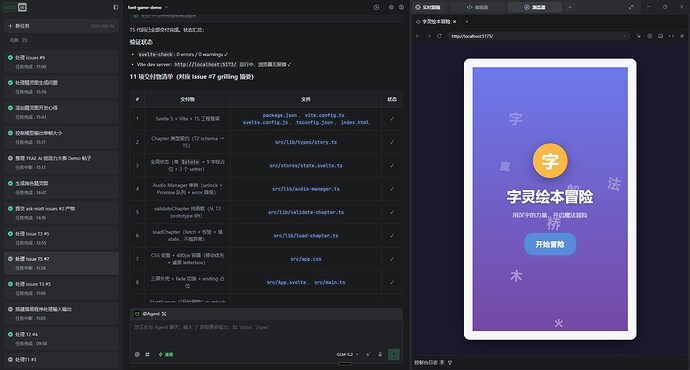Switch to the 实时跟随 tab
The width and height of the screenshot is (690, 370).
[x=429, y=7]
